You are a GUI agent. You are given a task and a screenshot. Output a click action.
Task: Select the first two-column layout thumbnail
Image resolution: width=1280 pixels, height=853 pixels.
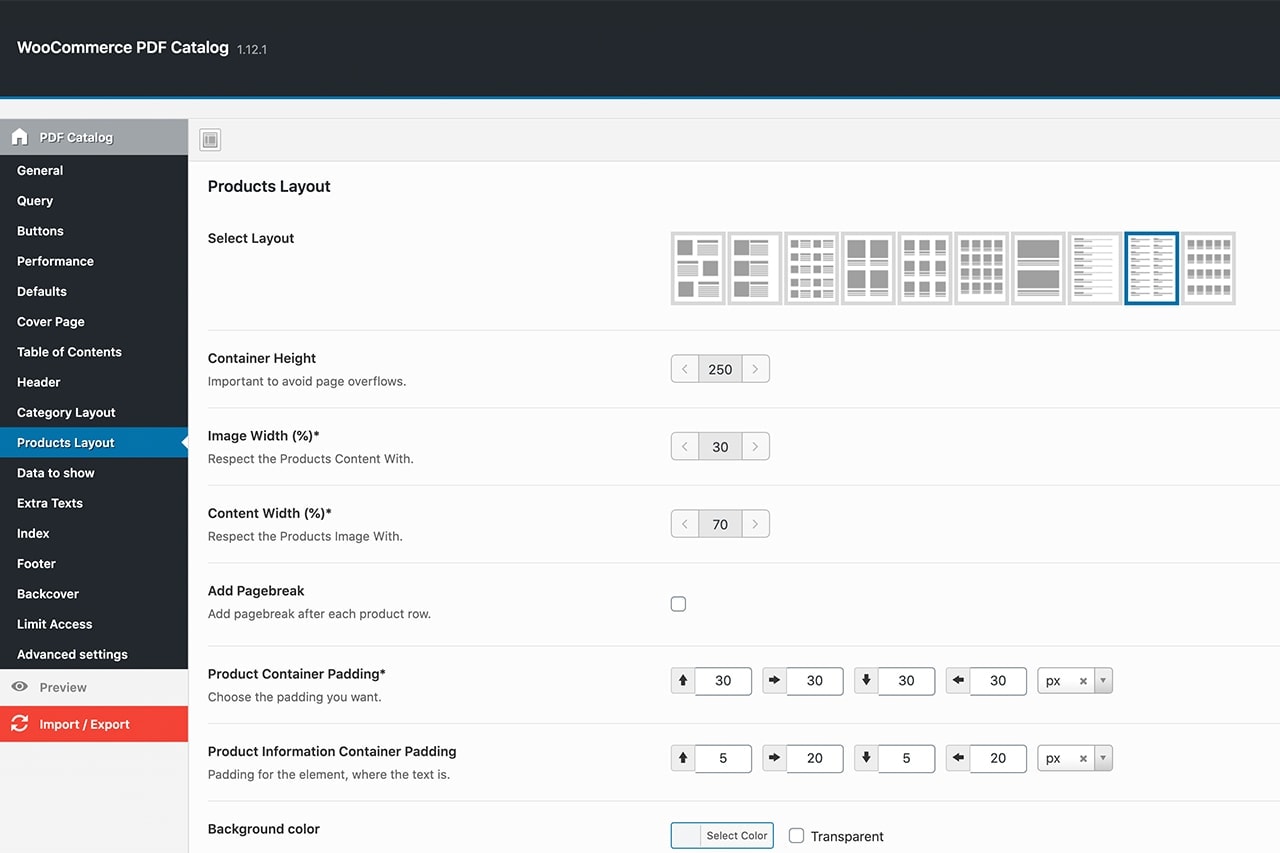[x=697, y=267]
